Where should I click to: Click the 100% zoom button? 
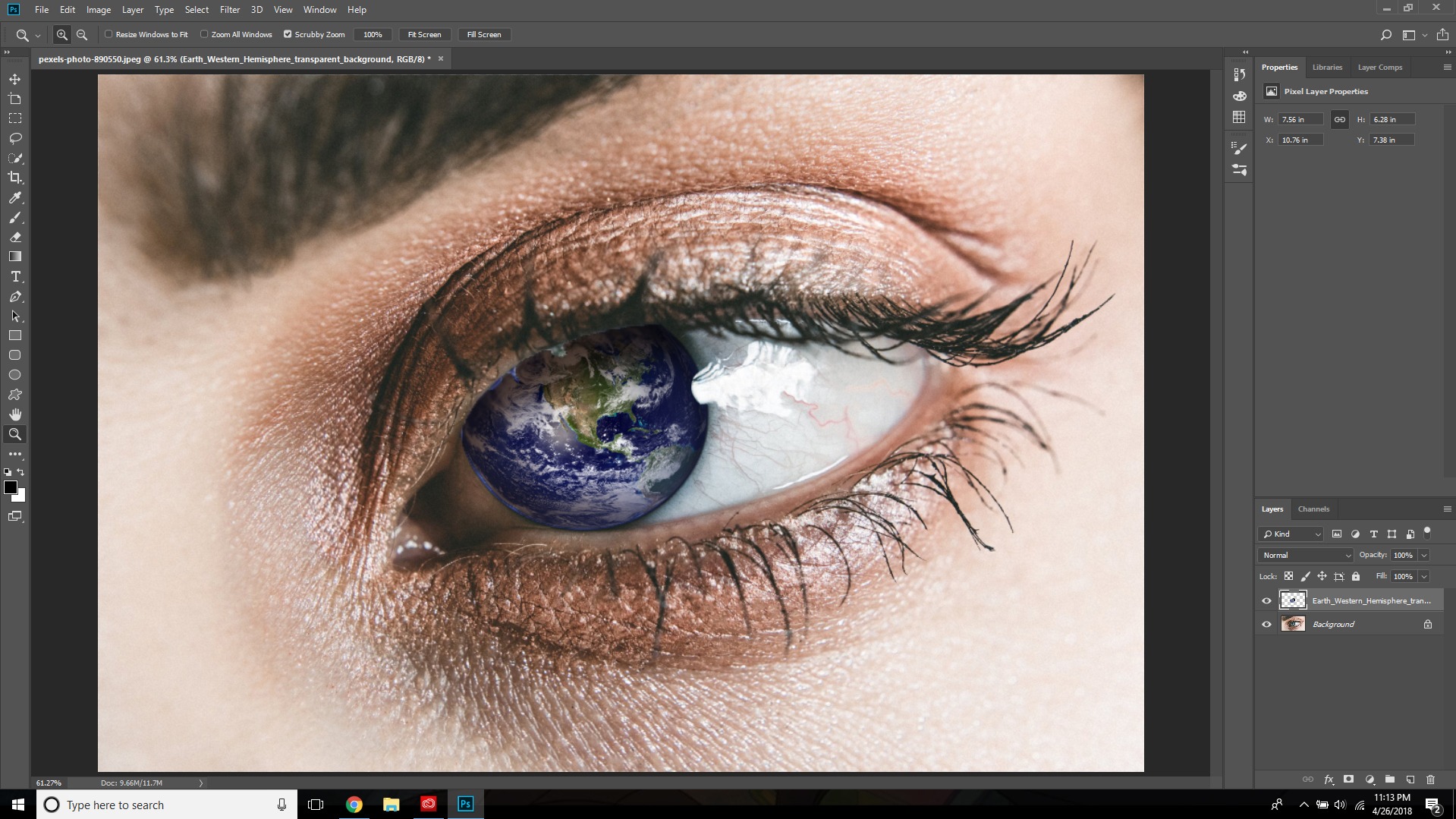[x=373, y=35]
